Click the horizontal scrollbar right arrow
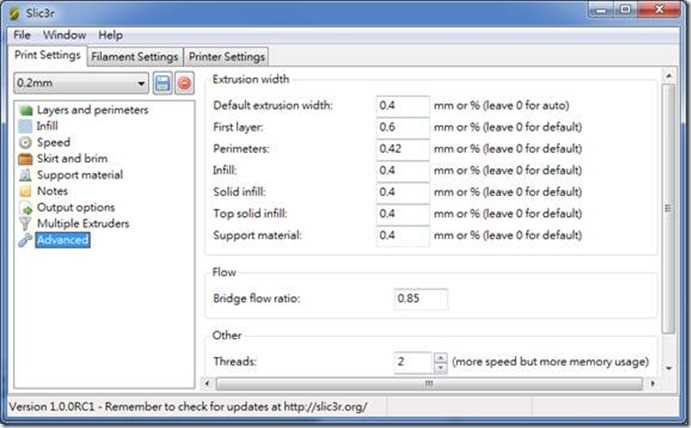Screen dimensions: 691x428 (x=652, y=383)
